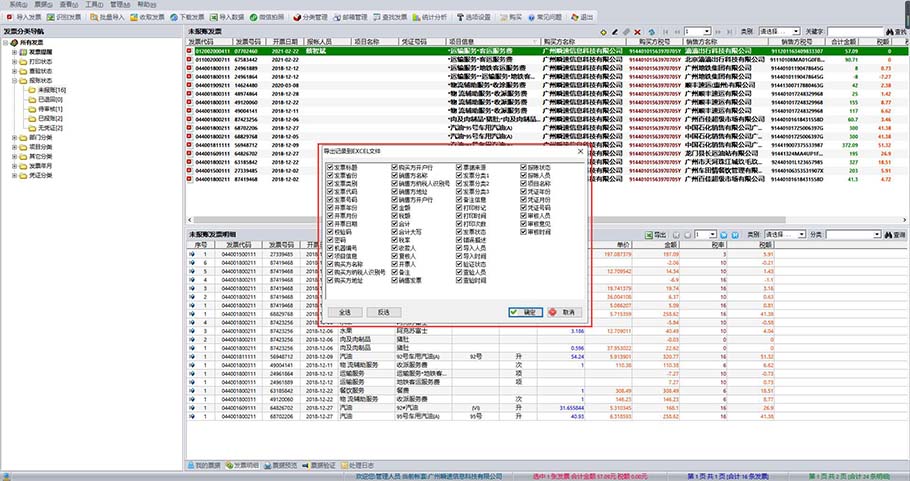Viewport: 910px width, 481px height.
Task: Switch to the 发票明细 bottom tab
Action: (x=244, y=465)
